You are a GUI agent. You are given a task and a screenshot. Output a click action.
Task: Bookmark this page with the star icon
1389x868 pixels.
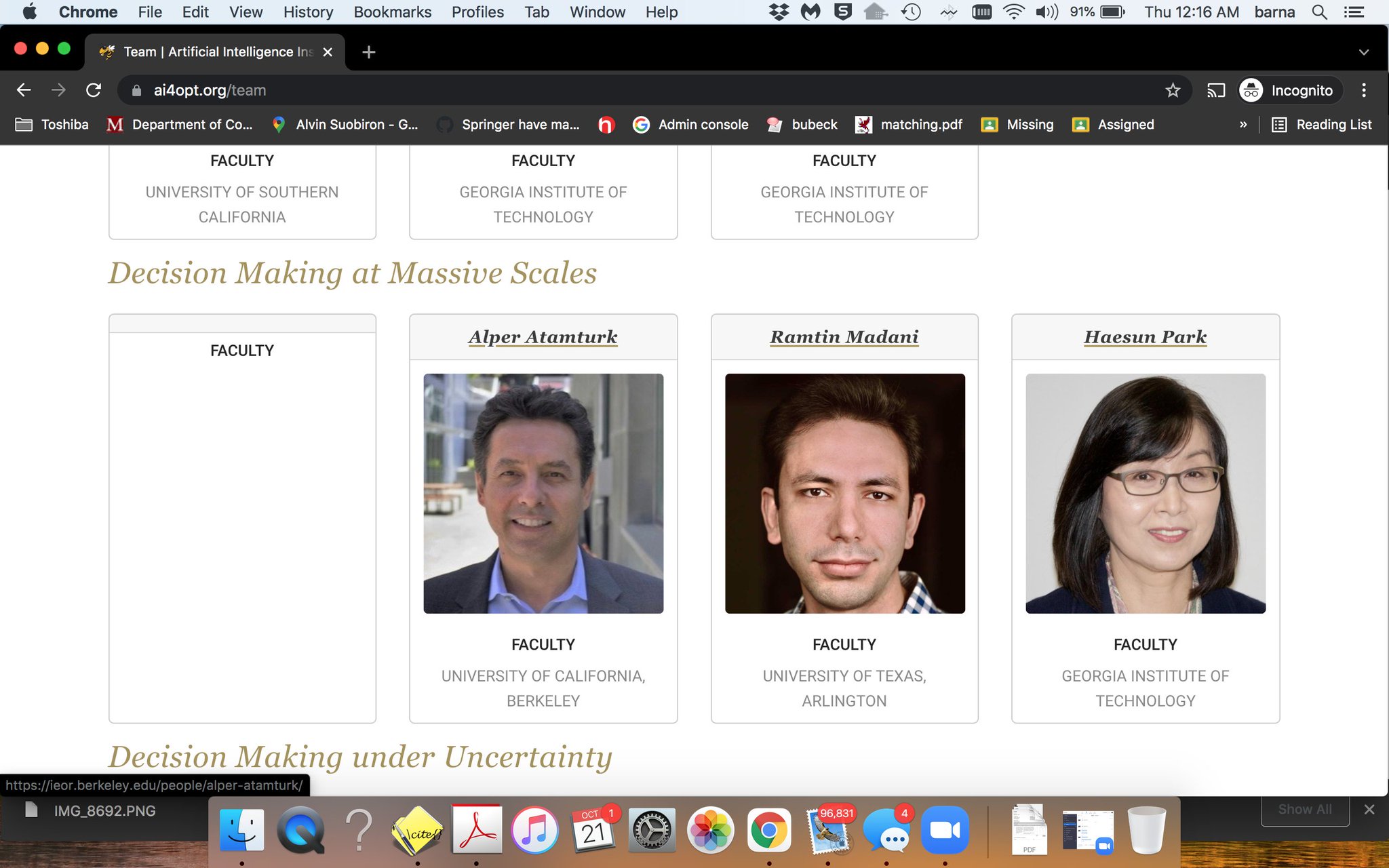[1173, 90]
